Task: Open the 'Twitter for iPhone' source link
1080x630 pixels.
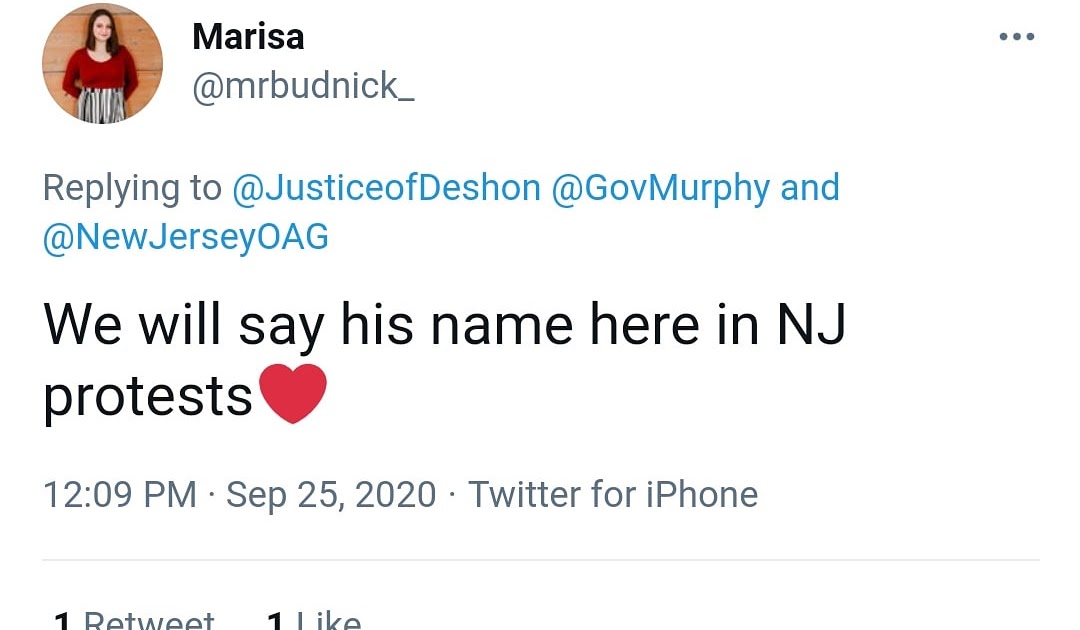Action: click(613, 494)
